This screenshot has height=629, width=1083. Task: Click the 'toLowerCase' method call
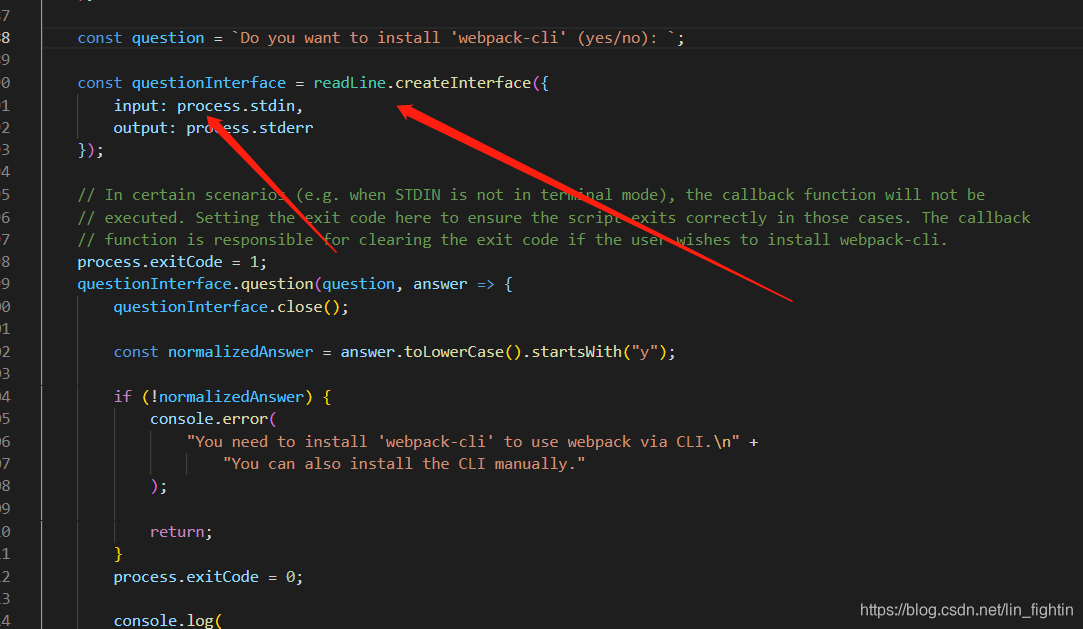click(x=454, y=351)
